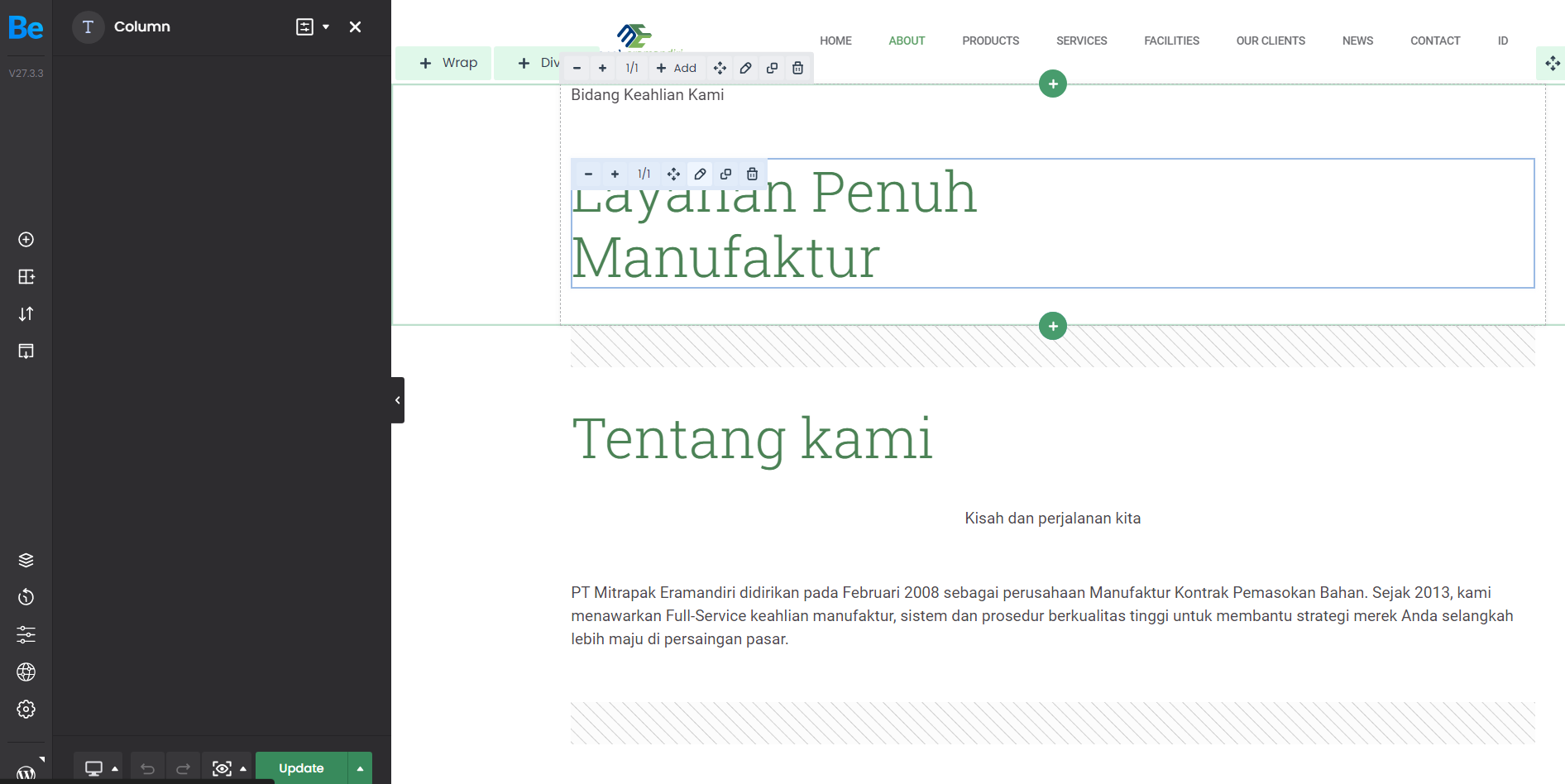Click the Be builder logo
Image resolution: width=1565 pixels, height=784 pixels.
coord(26,28)
